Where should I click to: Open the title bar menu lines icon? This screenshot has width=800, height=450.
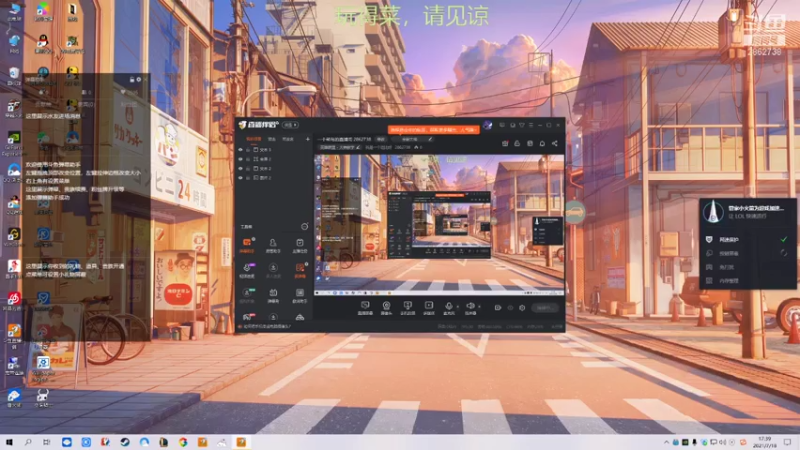coord(531,125)
